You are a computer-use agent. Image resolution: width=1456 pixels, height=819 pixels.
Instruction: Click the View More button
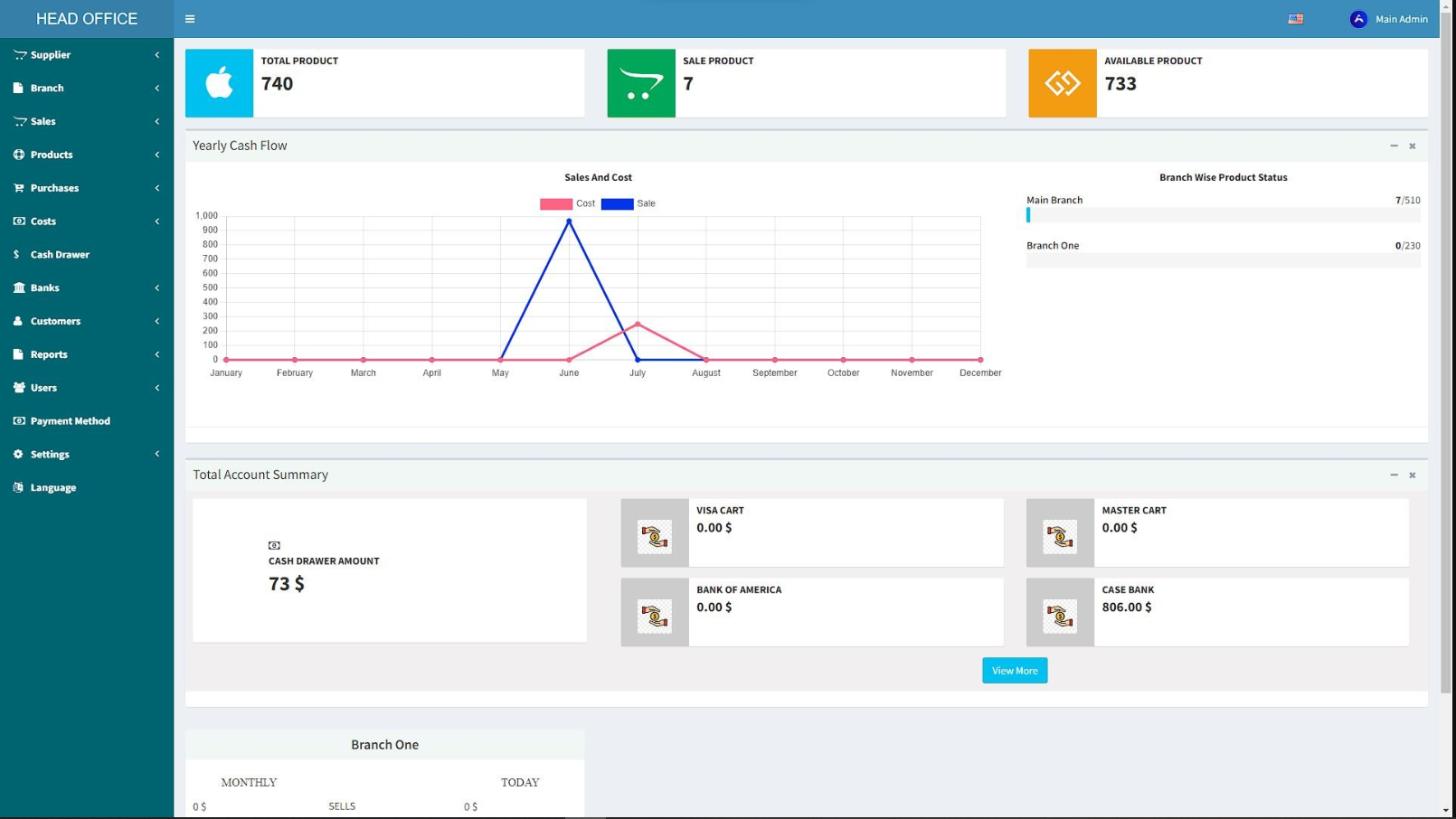(x=1014, y=671)
